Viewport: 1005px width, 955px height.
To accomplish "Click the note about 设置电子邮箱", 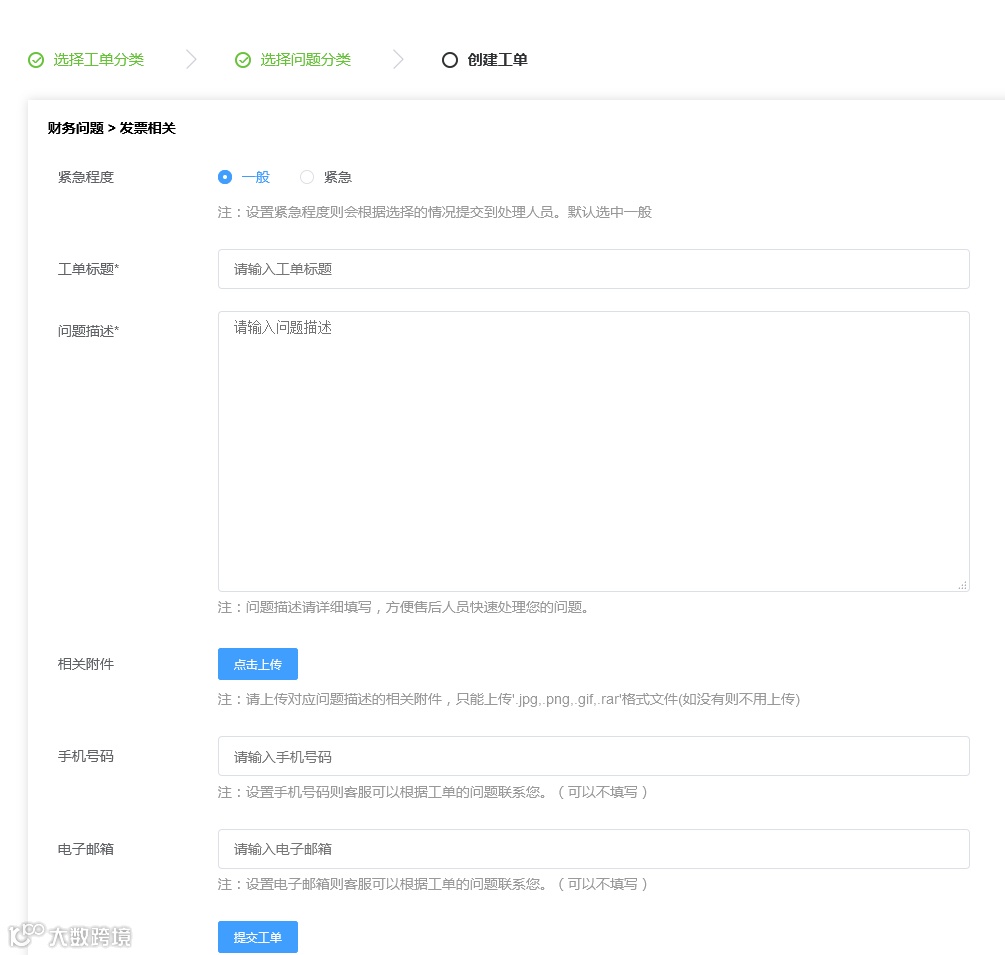I will point(433,884).
